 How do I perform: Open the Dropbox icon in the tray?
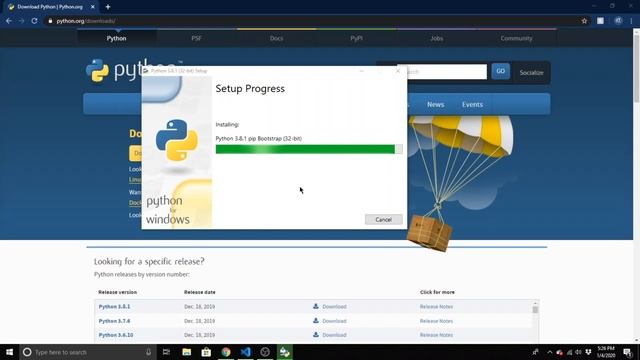(588, 352)
